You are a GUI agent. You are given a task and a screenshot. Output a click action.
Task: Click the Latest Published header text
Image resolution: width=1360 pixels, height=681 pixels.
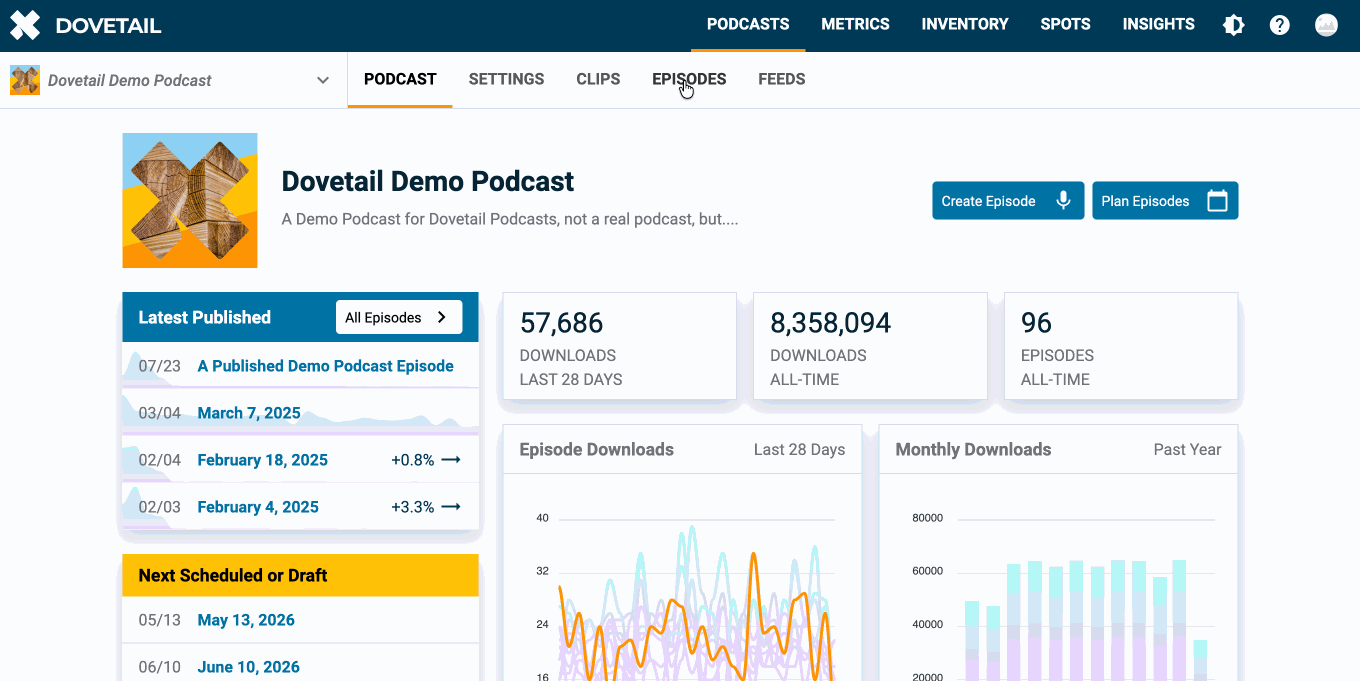coord(204,317)
